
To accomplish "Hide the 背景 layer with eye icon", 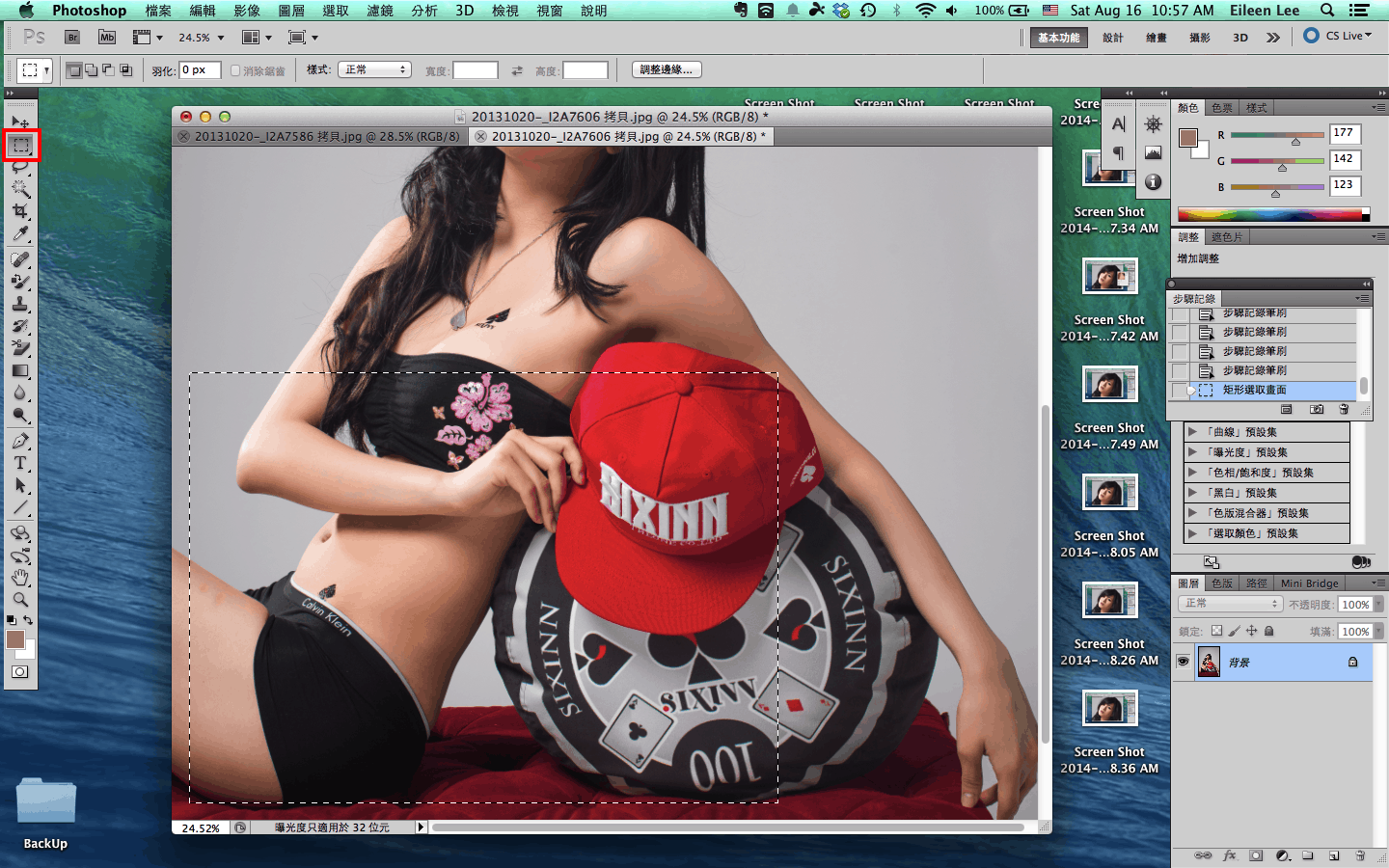I will [x=1183, y=662].
